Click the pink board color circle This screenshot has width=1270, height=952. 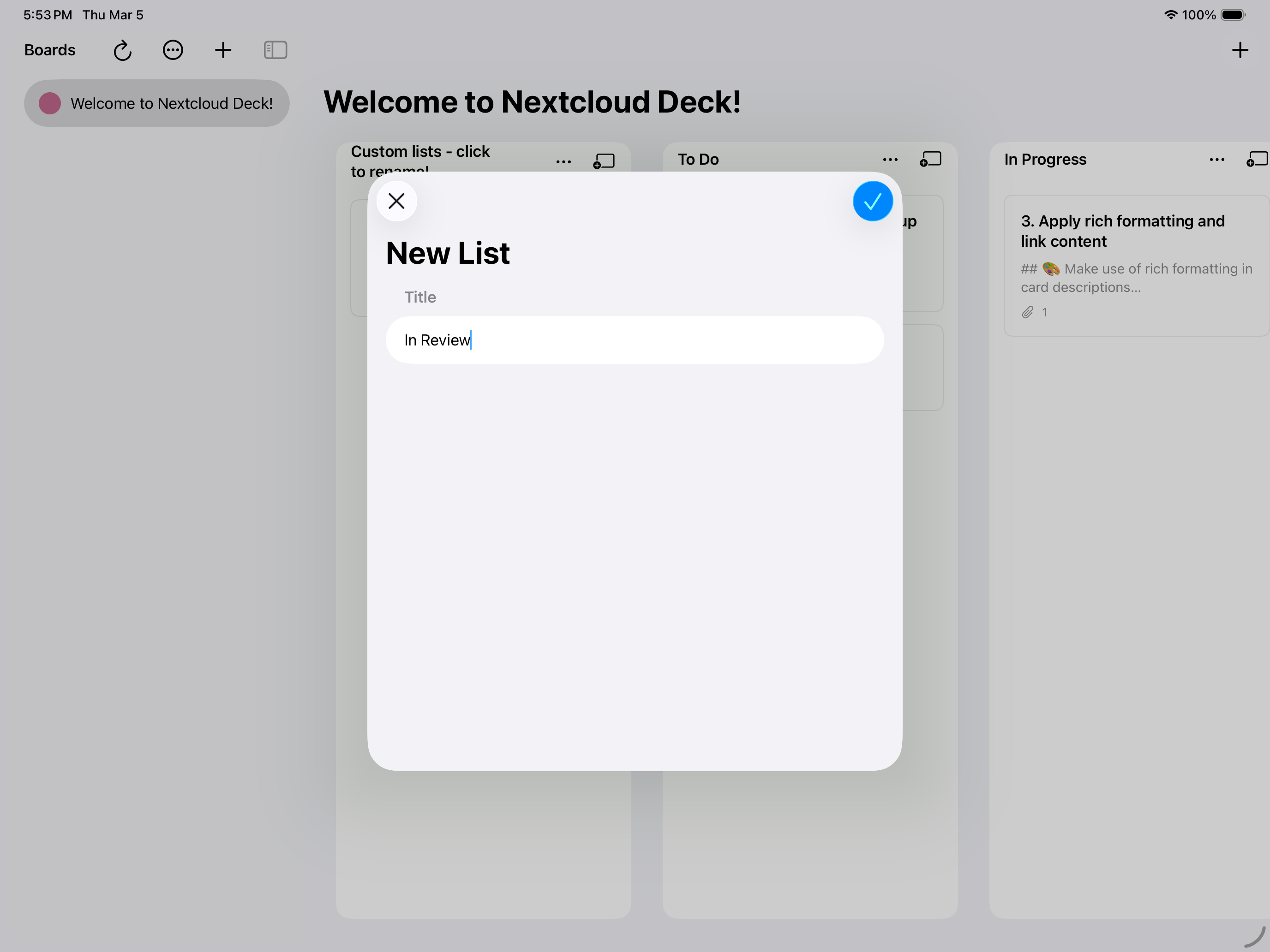[50, 103]
